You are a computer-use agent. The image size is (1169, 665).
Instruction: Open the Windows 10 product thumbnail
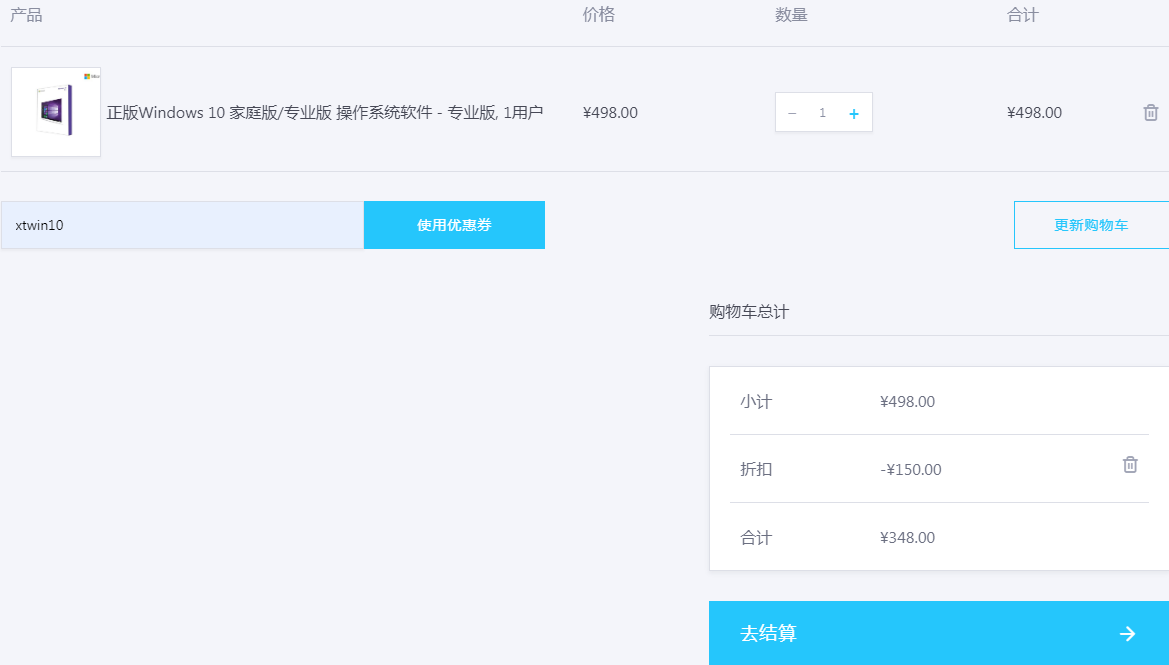coord(56,112)
